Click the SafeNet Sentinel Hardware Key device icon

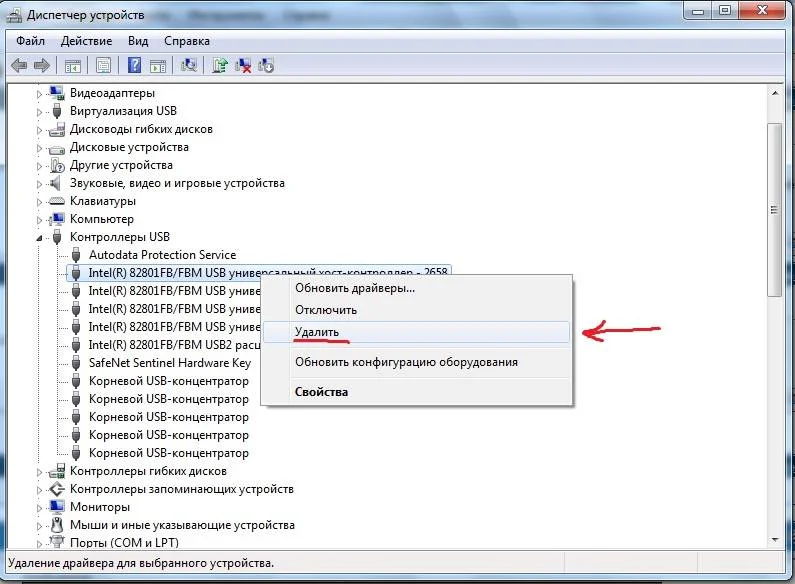[76, 363]
